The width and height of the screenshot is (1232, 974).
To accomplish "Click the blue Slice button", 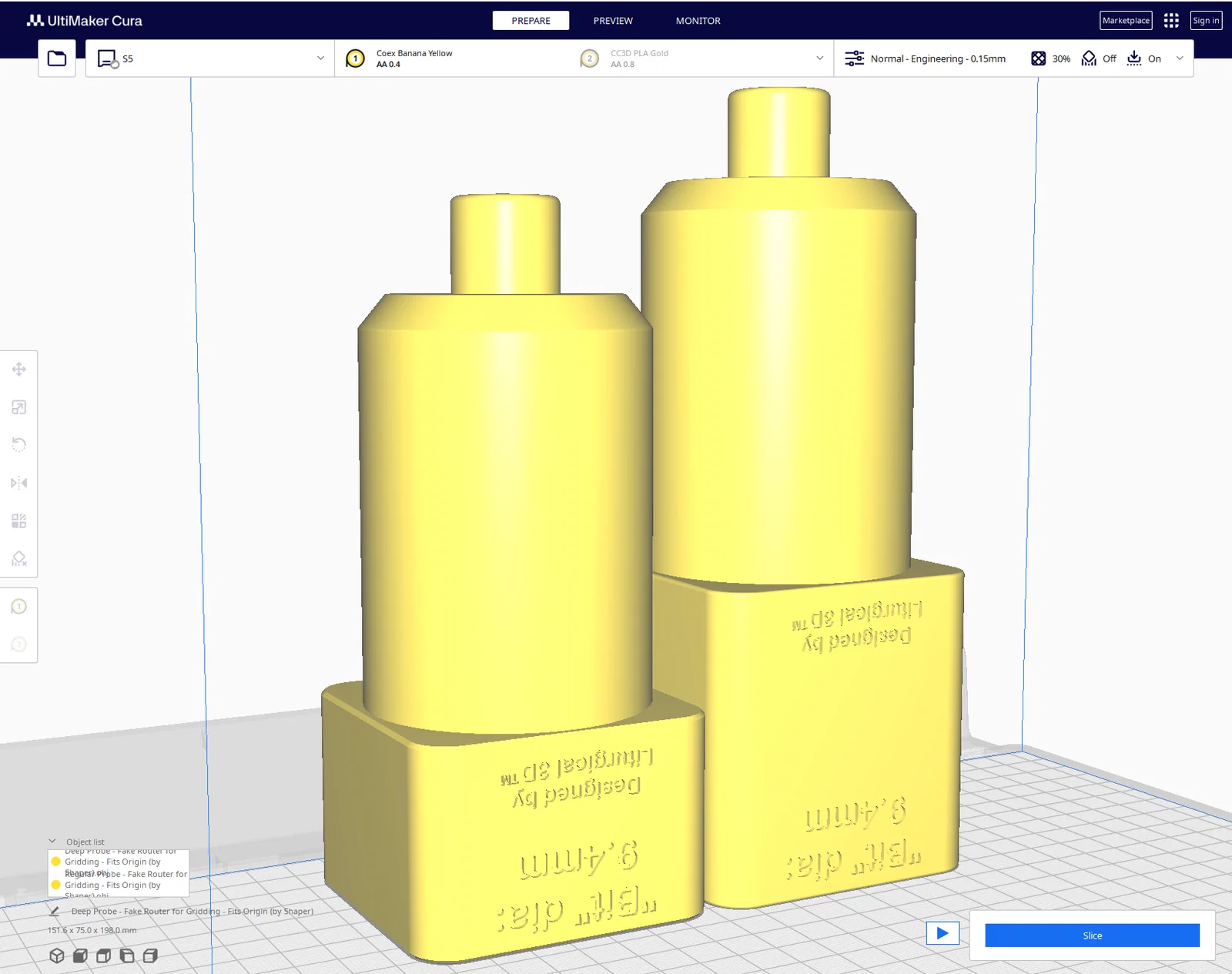I will coord(1092,936).
